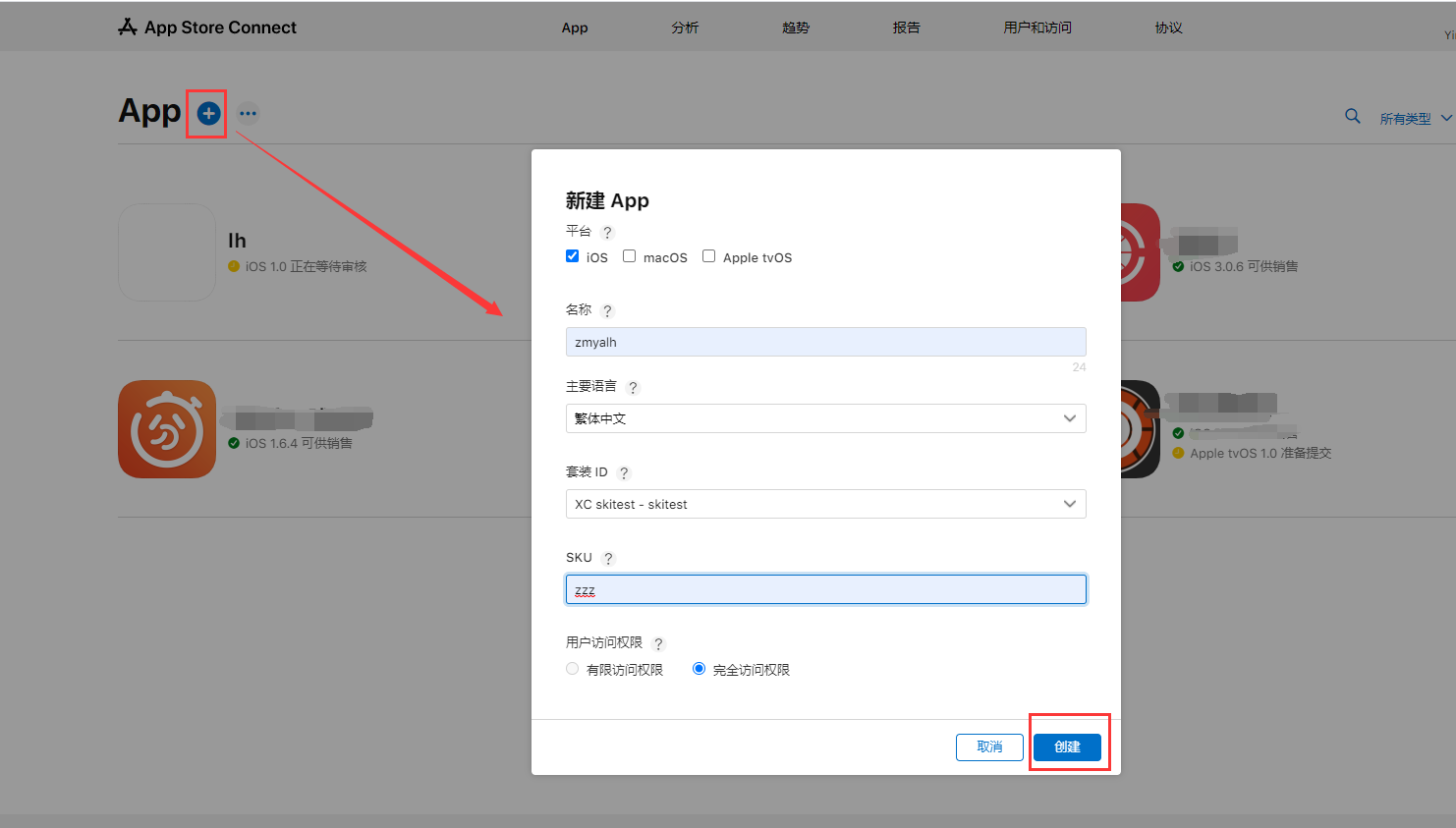The width and height of the screenshot is (1456, 828).
Task: Click into the SKU field containing zzz
Action: tap(826, 589)
